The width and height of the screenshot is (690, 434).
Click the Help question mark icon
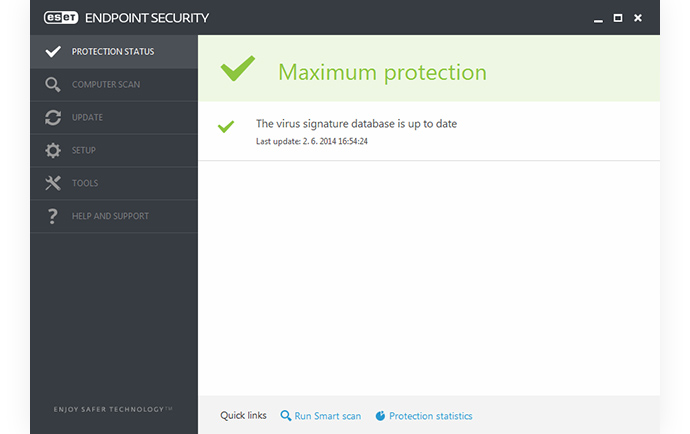click(x=52, y=216)
